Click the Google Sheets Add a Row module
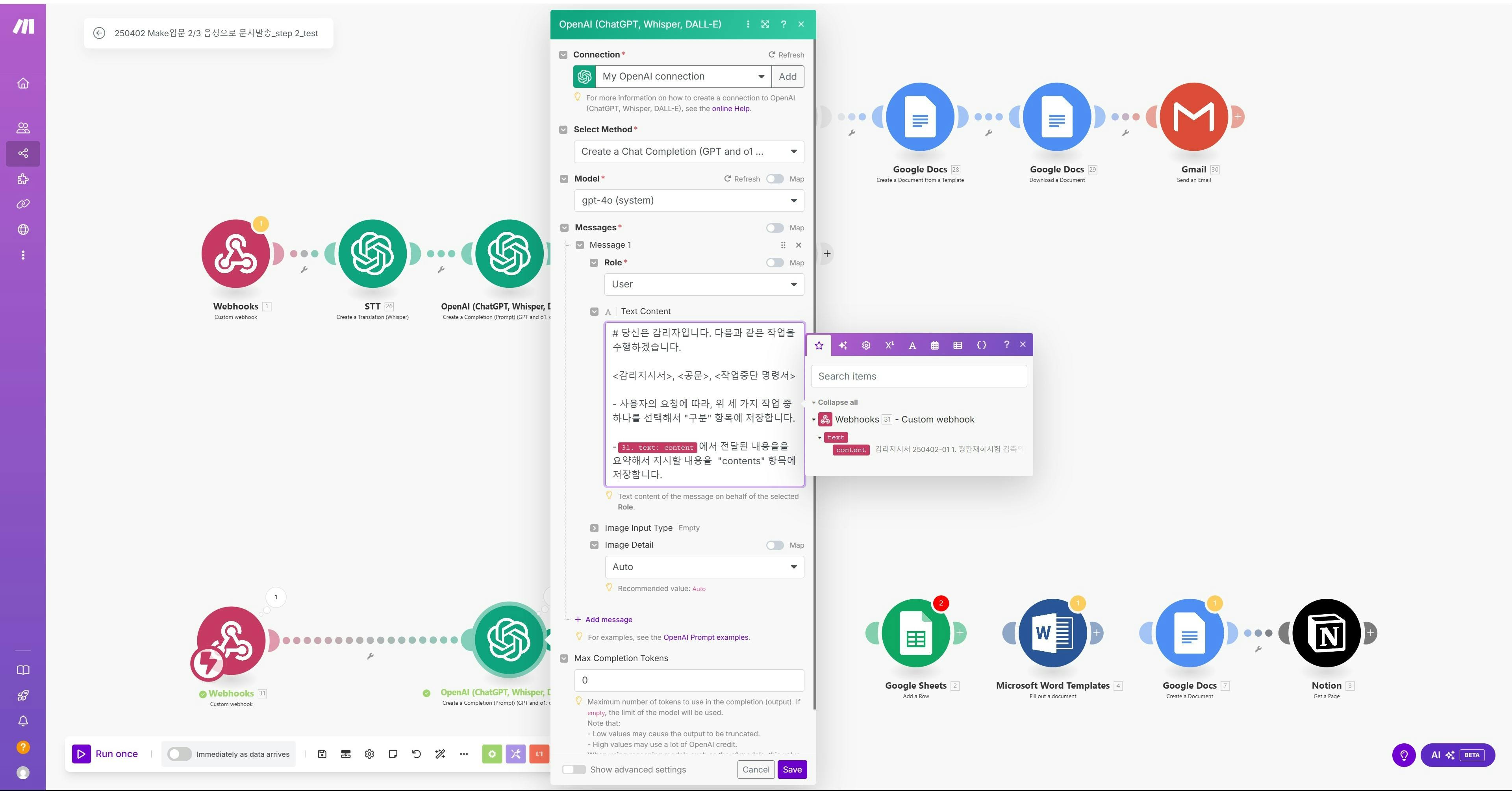Image resolution: width=1512 pixels, height=791 pixels. coord(915,633)
